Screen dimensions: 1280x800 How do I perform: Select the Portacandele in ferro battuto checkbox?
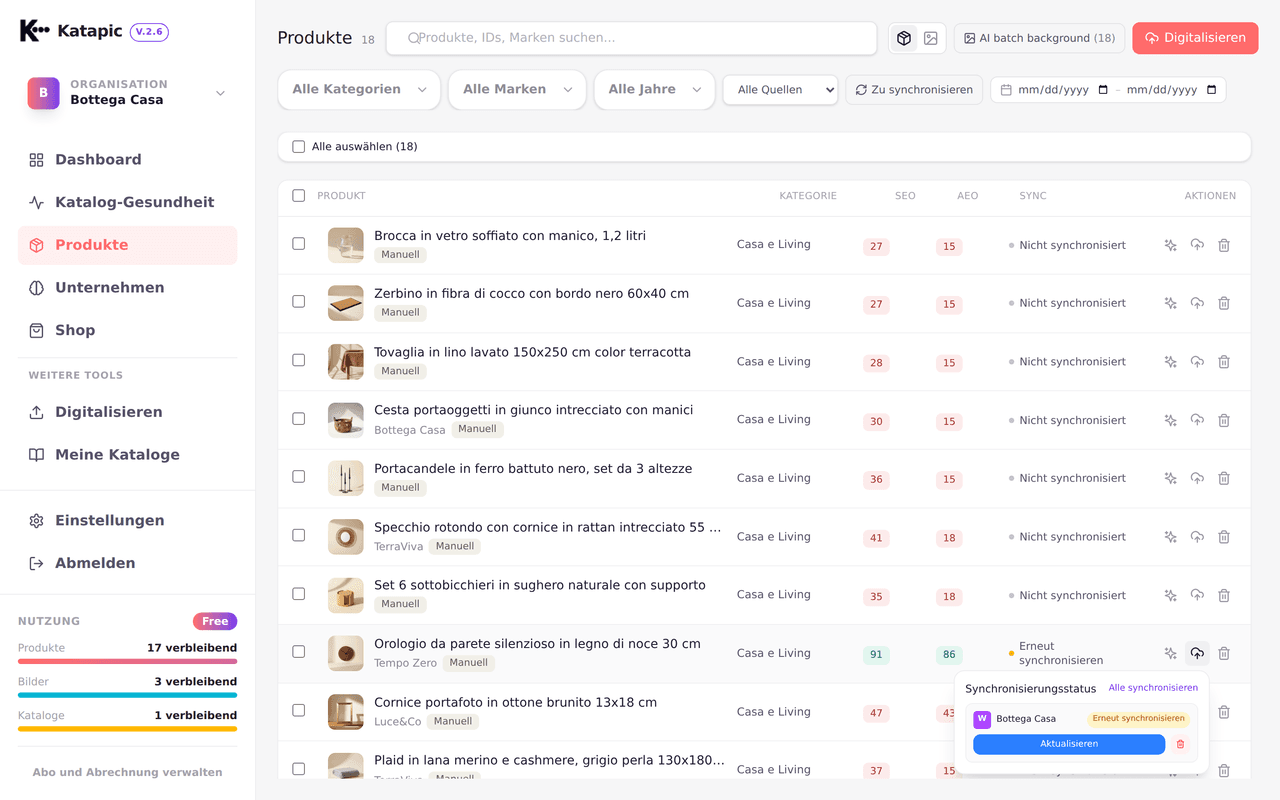click(x=298, y=477)
